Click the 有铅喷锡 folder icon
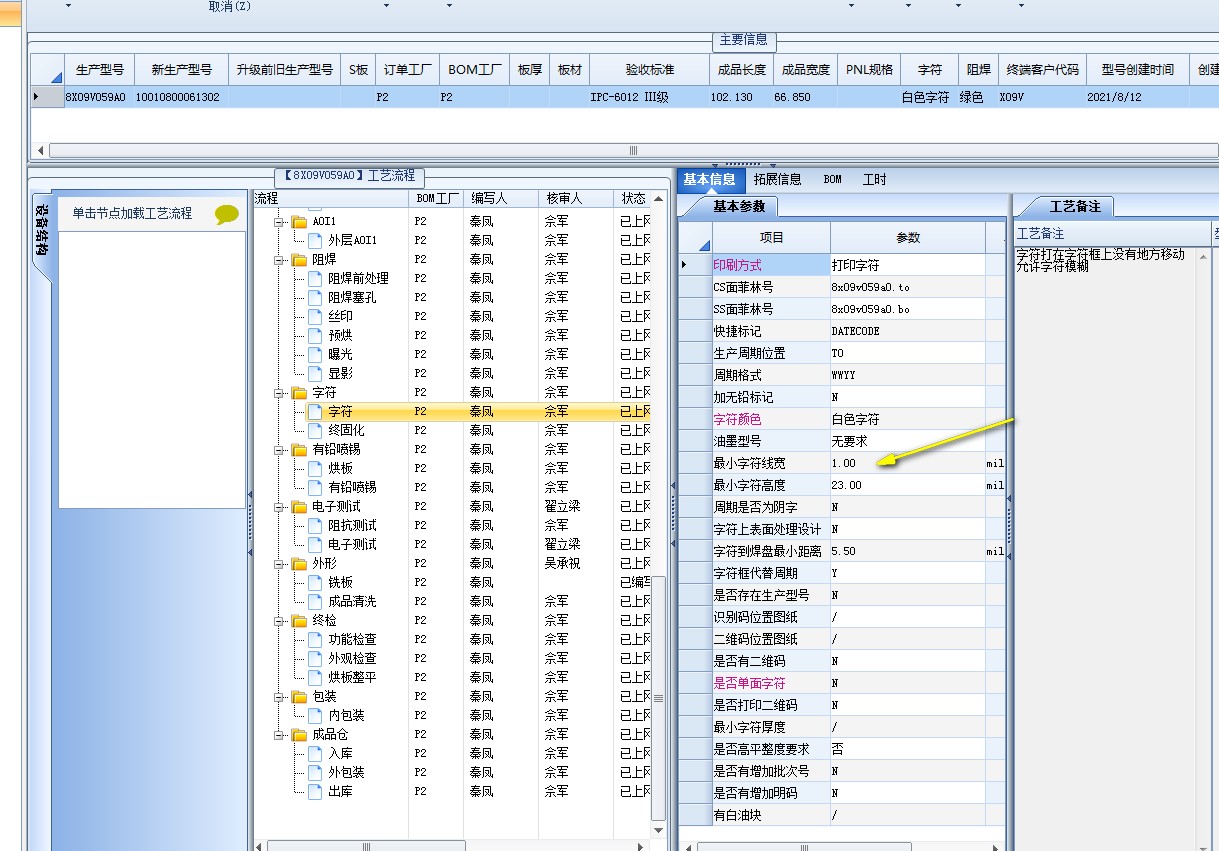Screen dimensions: 1219x851 point(299,449)
